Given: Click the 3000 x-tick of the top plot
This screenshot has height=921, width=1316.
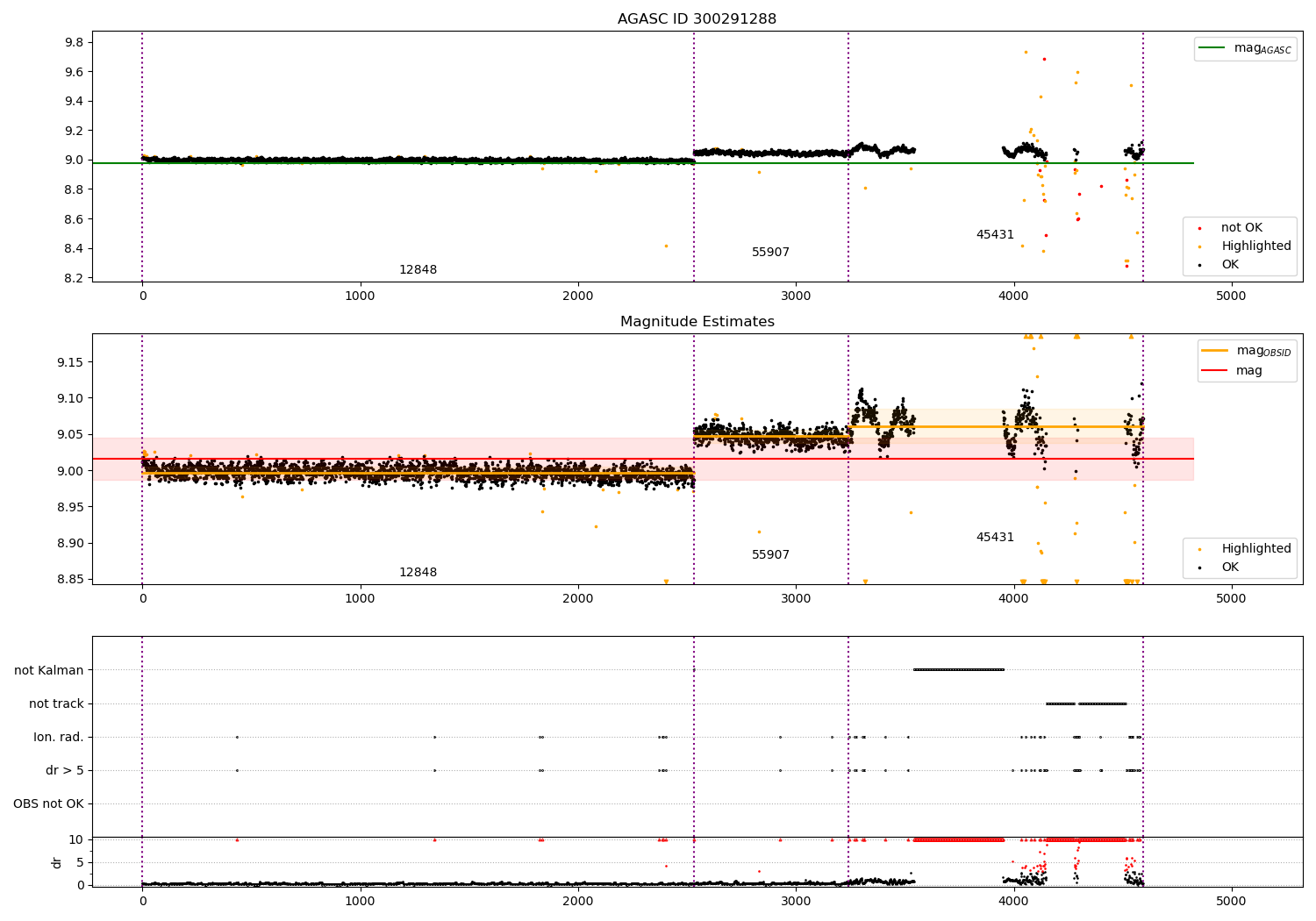Looking at the screenshot, I should pyautogui.click(x=796, y=296).
